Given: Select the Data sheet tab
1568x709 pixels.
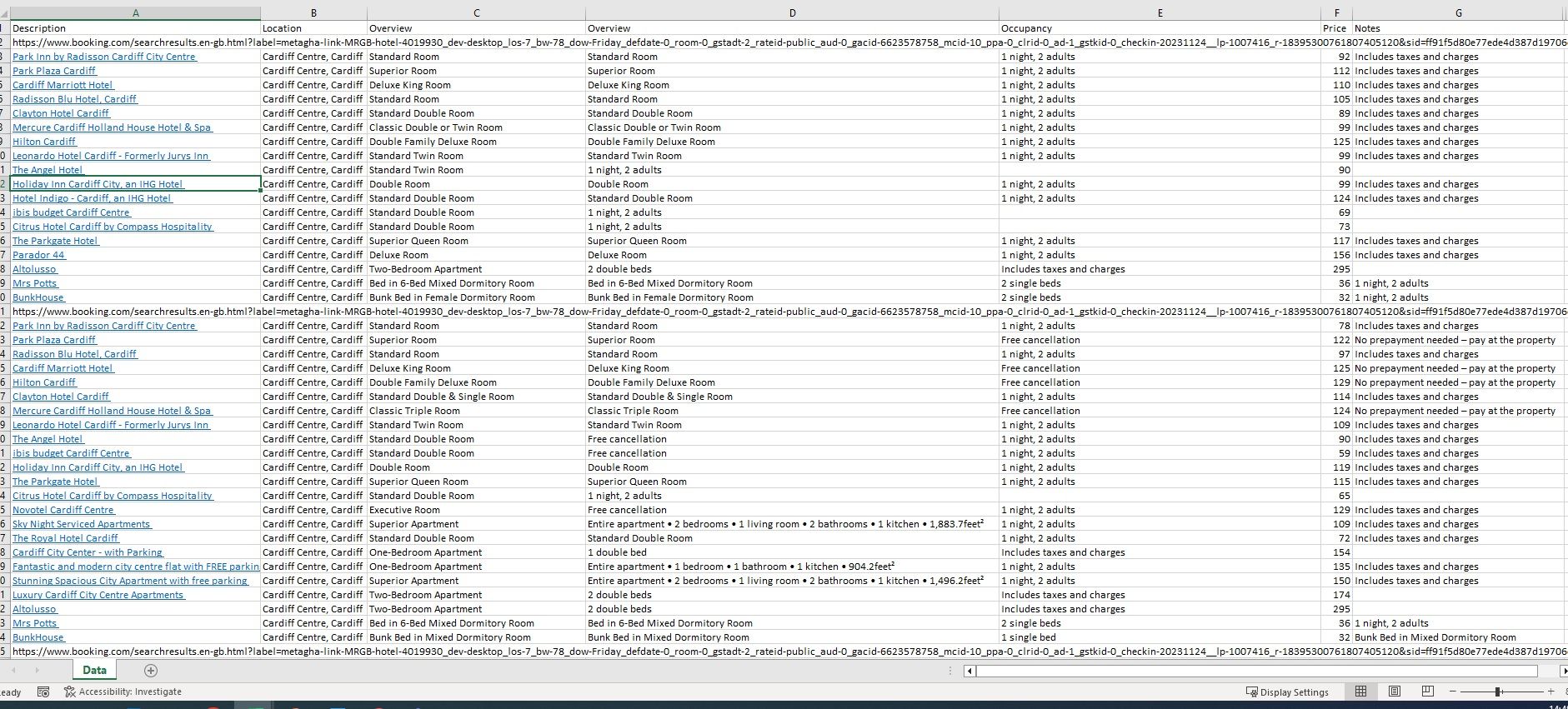Looking at the screenshot, I should point(94,670).
